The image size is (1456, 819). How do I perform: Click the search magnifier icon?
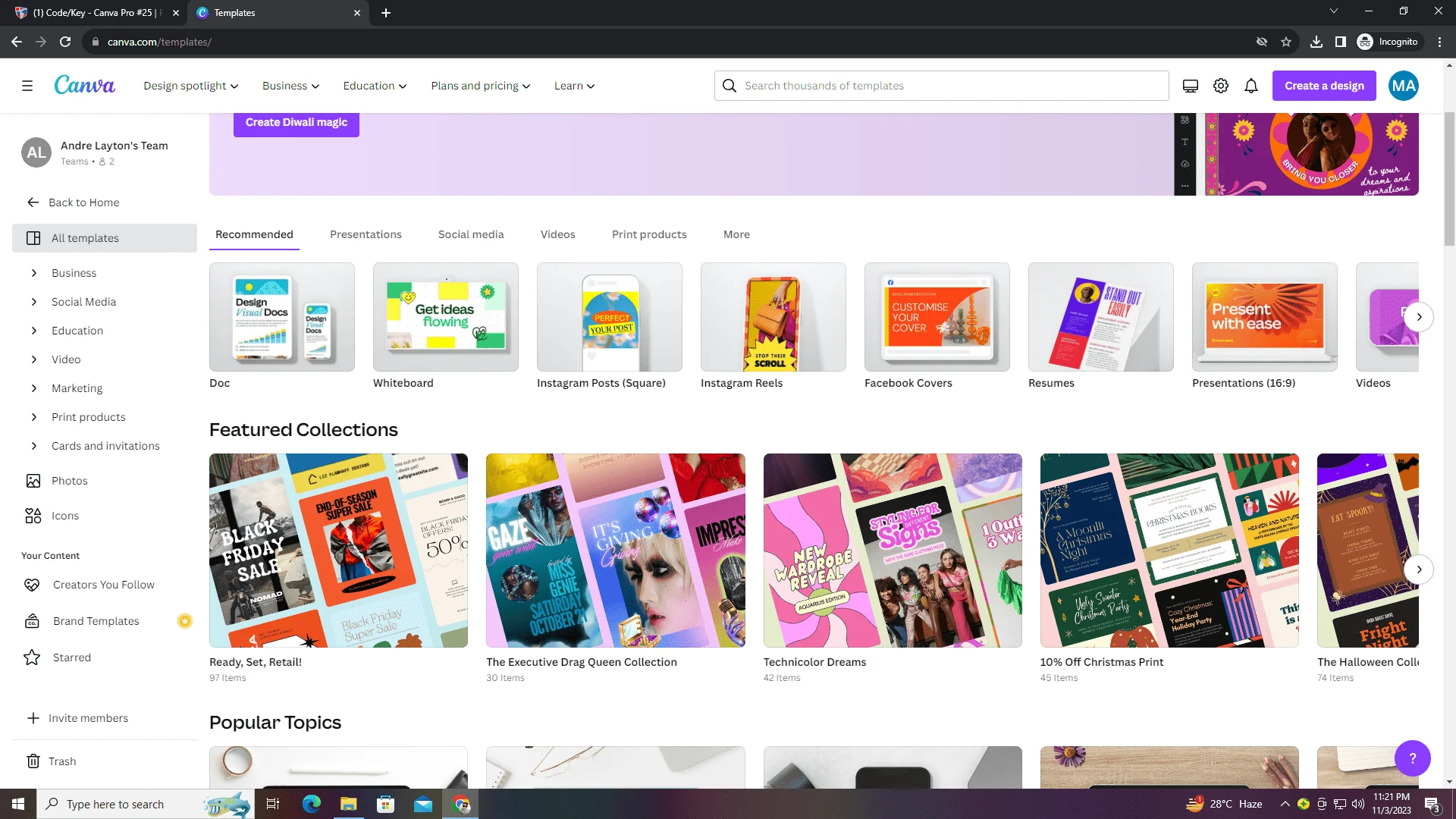coord(730,86)
